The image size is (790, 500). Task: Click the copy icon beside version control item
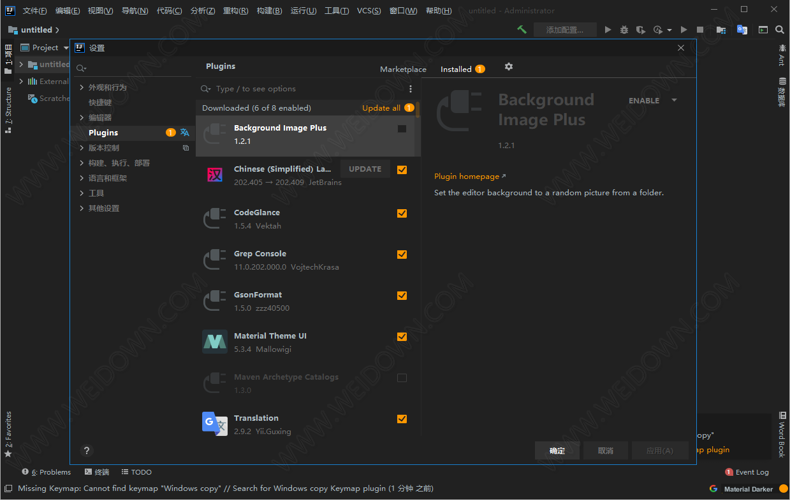pyautogui.click(x=185, y=148)
